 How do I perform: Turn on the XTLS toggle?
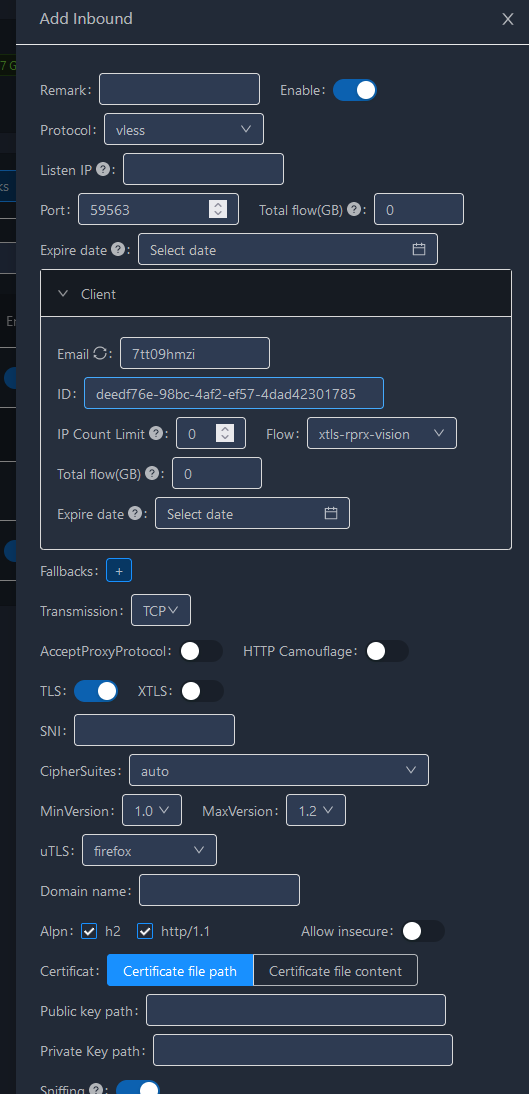202,691
